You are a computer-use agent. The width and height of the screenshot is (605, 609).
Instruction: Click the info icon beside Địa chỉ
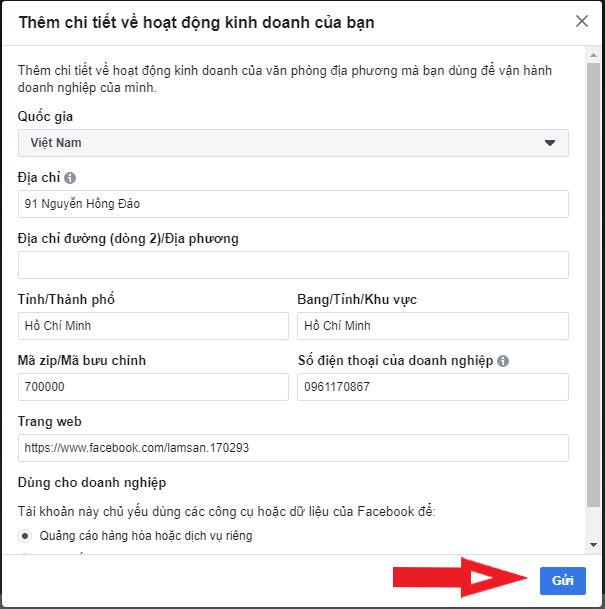click(x=70, y=178)
